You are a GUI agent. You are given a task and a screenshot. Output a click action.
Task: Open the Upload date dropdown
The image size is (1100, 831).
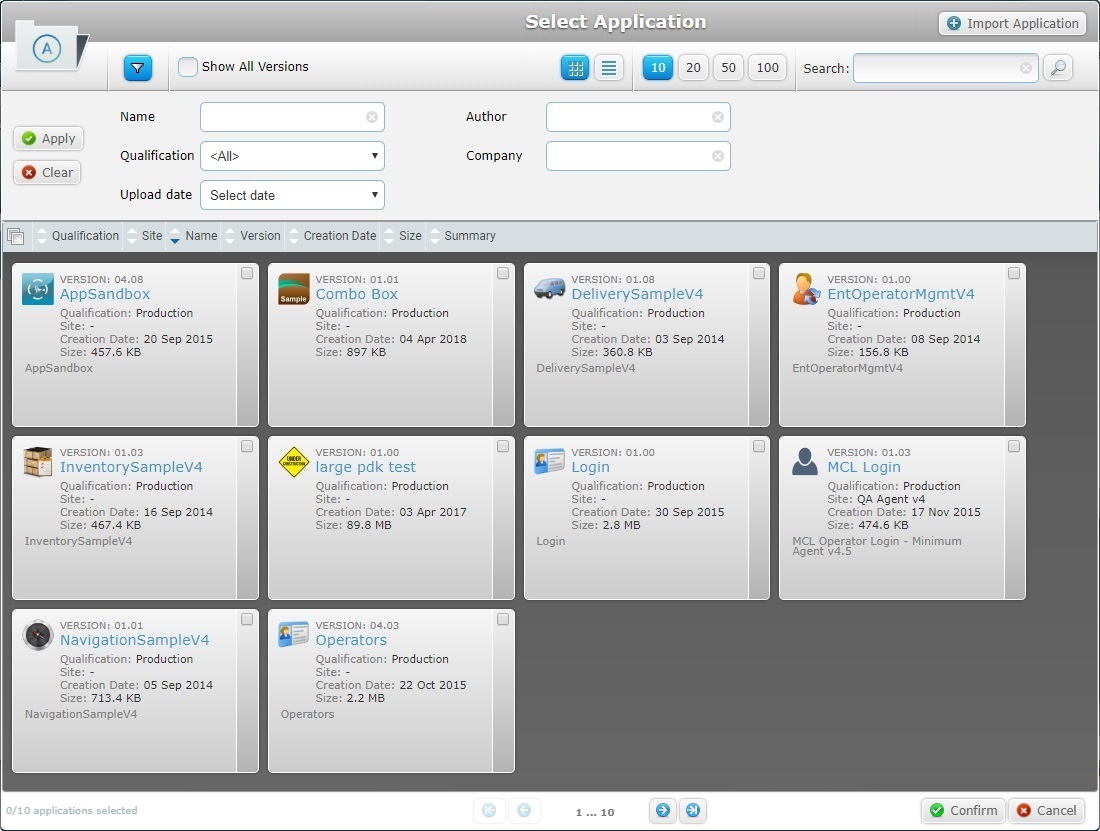(x=292, y=195)
